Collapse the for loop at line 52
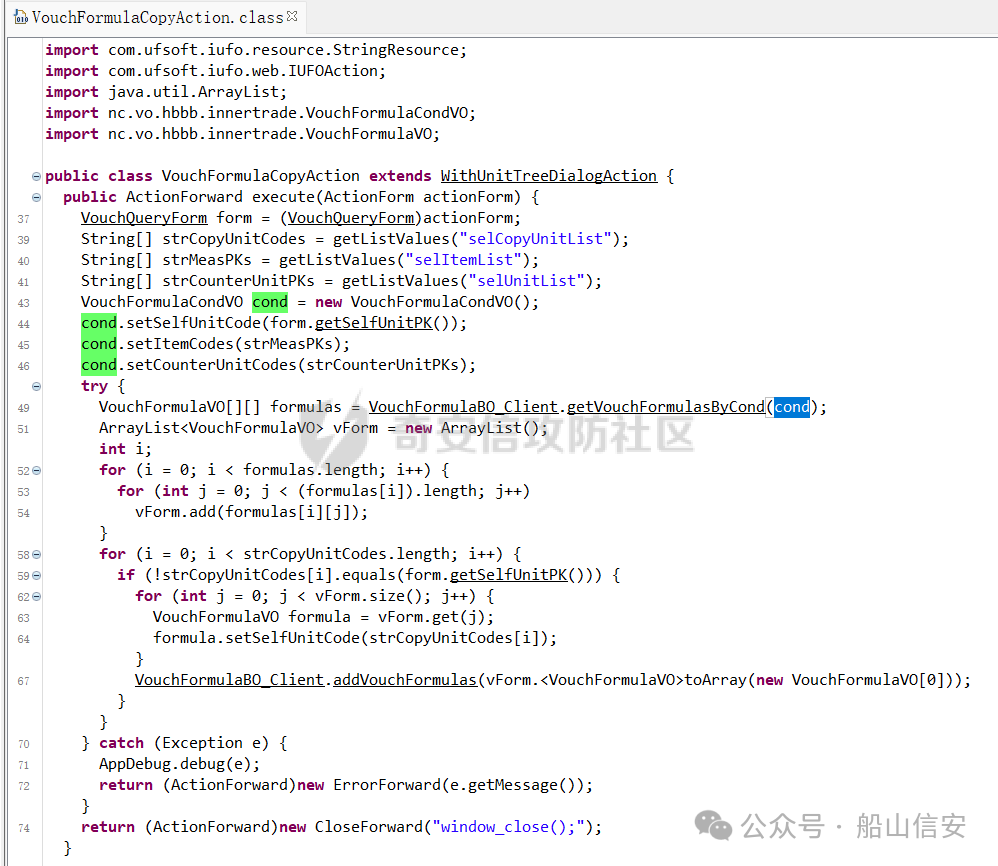This screenshot has height=866, width=998. point(37,470)
